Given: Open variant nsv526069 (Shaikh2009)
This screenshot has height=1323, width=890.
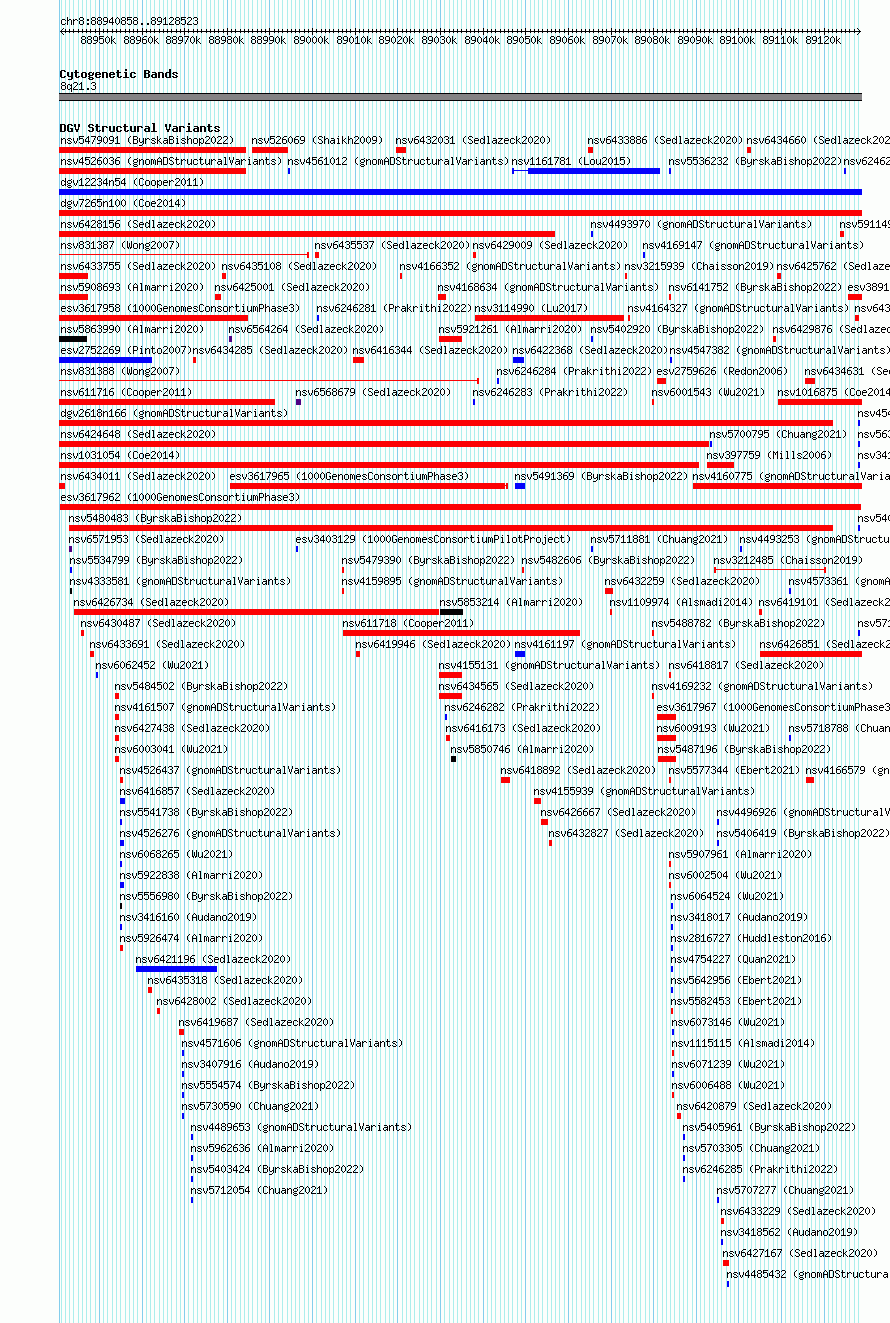Looking at the screenshot, I should [316, 141].
